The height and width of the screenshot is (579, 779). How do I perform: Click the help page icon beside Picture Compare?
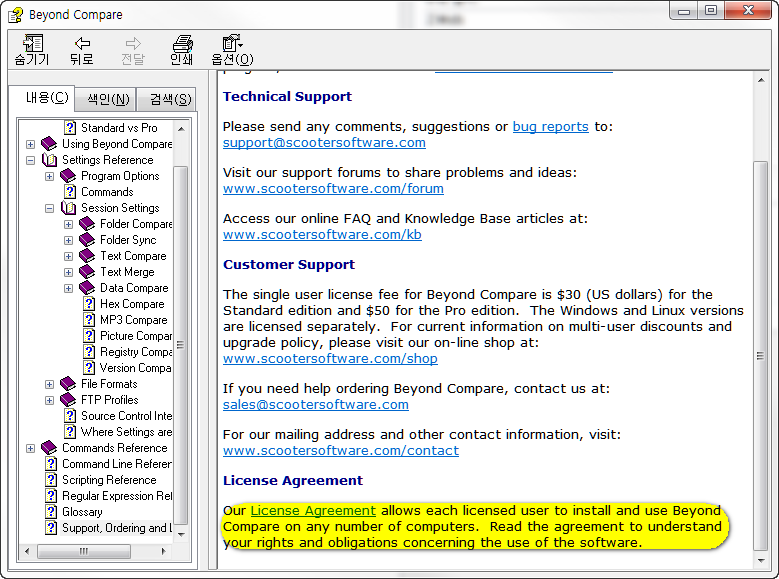click(x=89, y=336)
